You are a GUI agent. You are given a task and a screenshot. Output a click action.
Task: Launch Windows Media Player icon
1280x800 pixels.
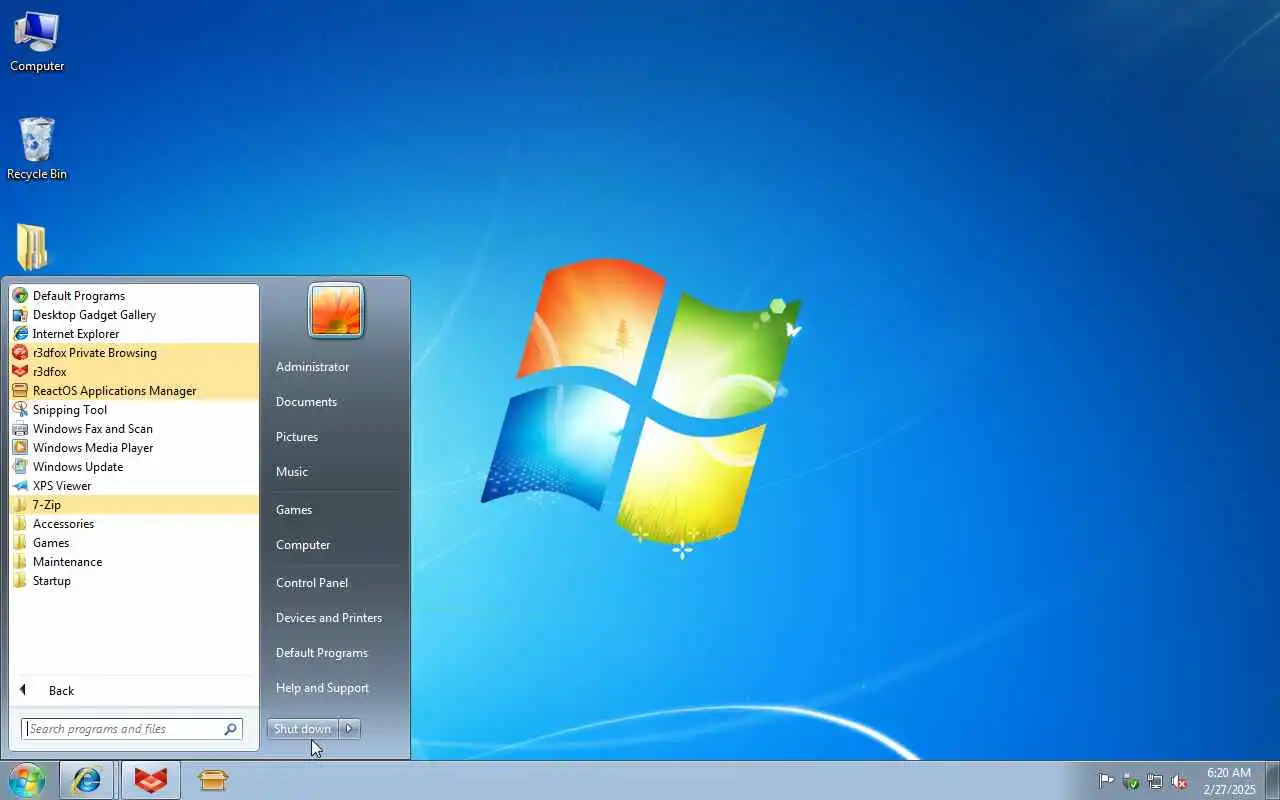tap(20, 448)
